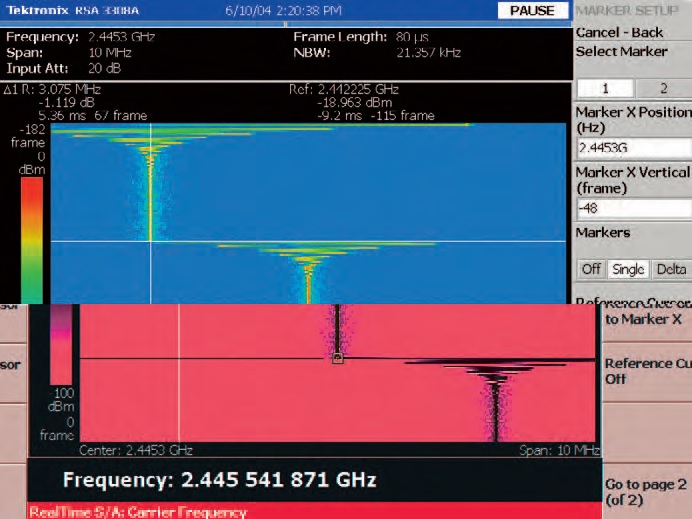Click the Frequency 2.445 541 871 GHz readout
692x519 pixels.
point(219,481)
